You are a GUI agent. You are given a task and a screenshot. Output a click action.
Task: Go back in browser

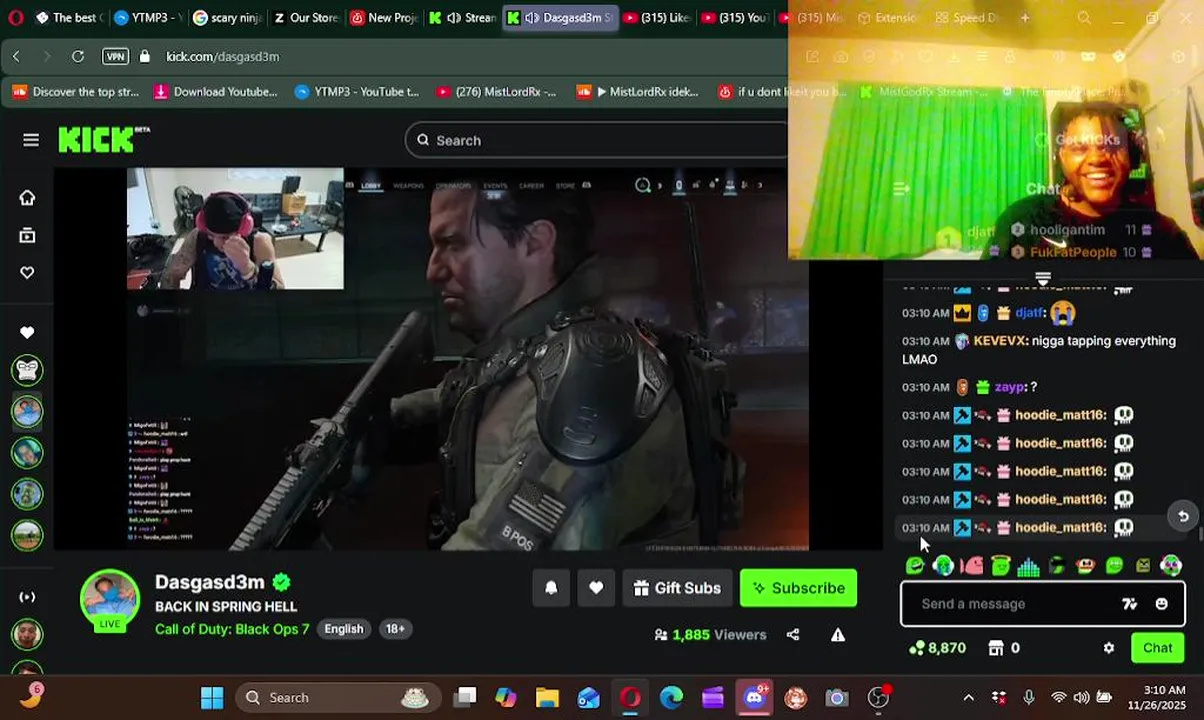click(x=16, y=56)
